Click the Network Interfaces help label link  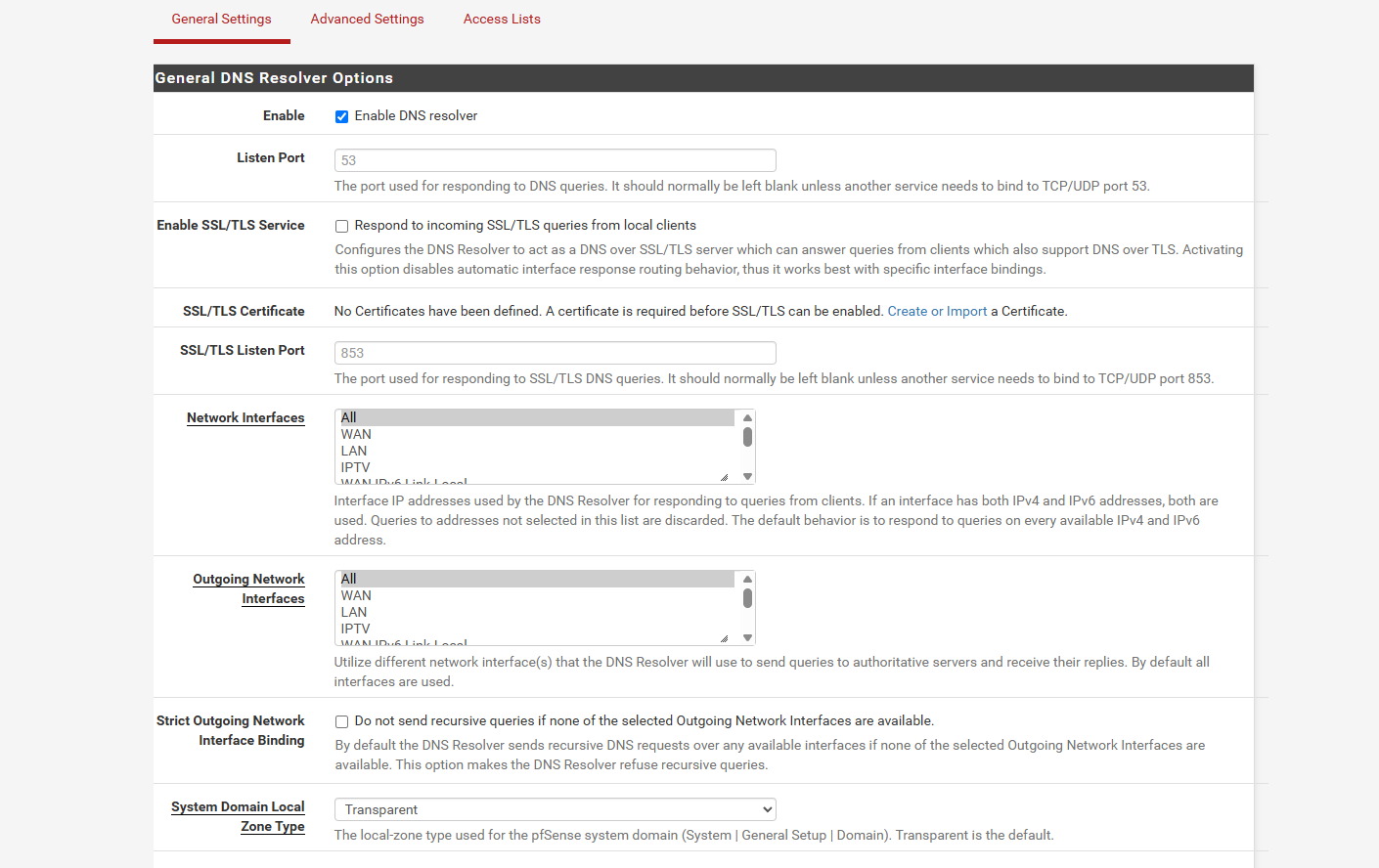click(245, 418)
